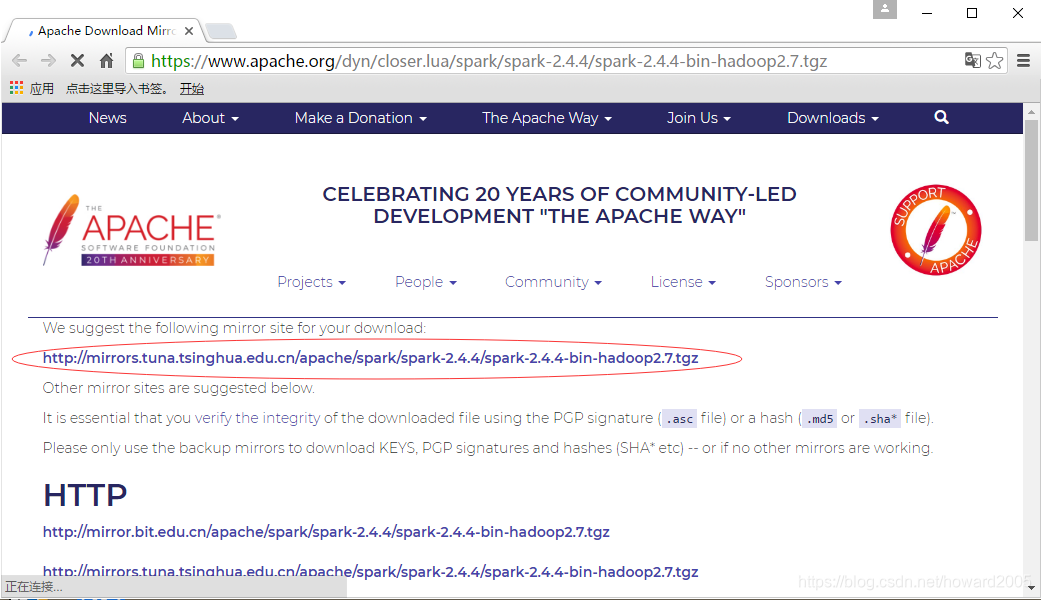Close the Apache Download Mirrors tab
This screenshot has width=1041, height=600.
tap(189, 31)
